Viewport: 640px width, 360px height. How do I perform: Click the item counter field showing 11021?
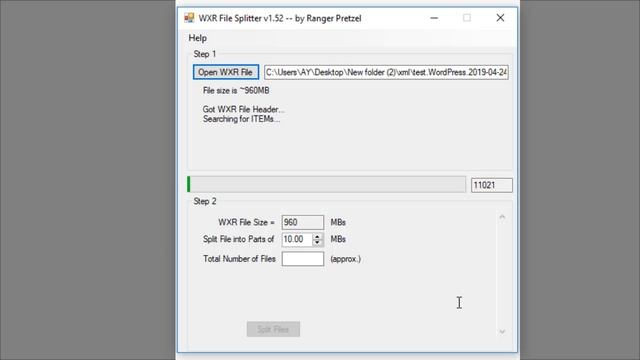click(491, 185)
